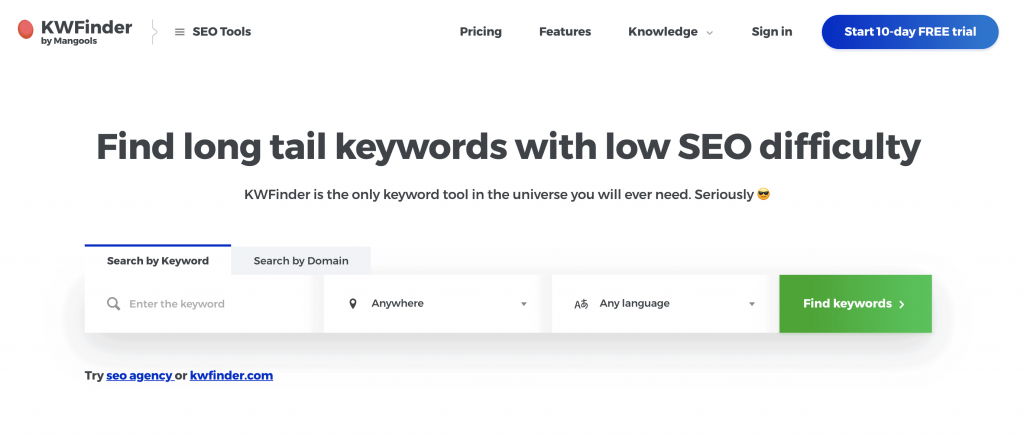Click the magnifying glass search icon
Screen dimensions: 1024x436
pos(114,304)
